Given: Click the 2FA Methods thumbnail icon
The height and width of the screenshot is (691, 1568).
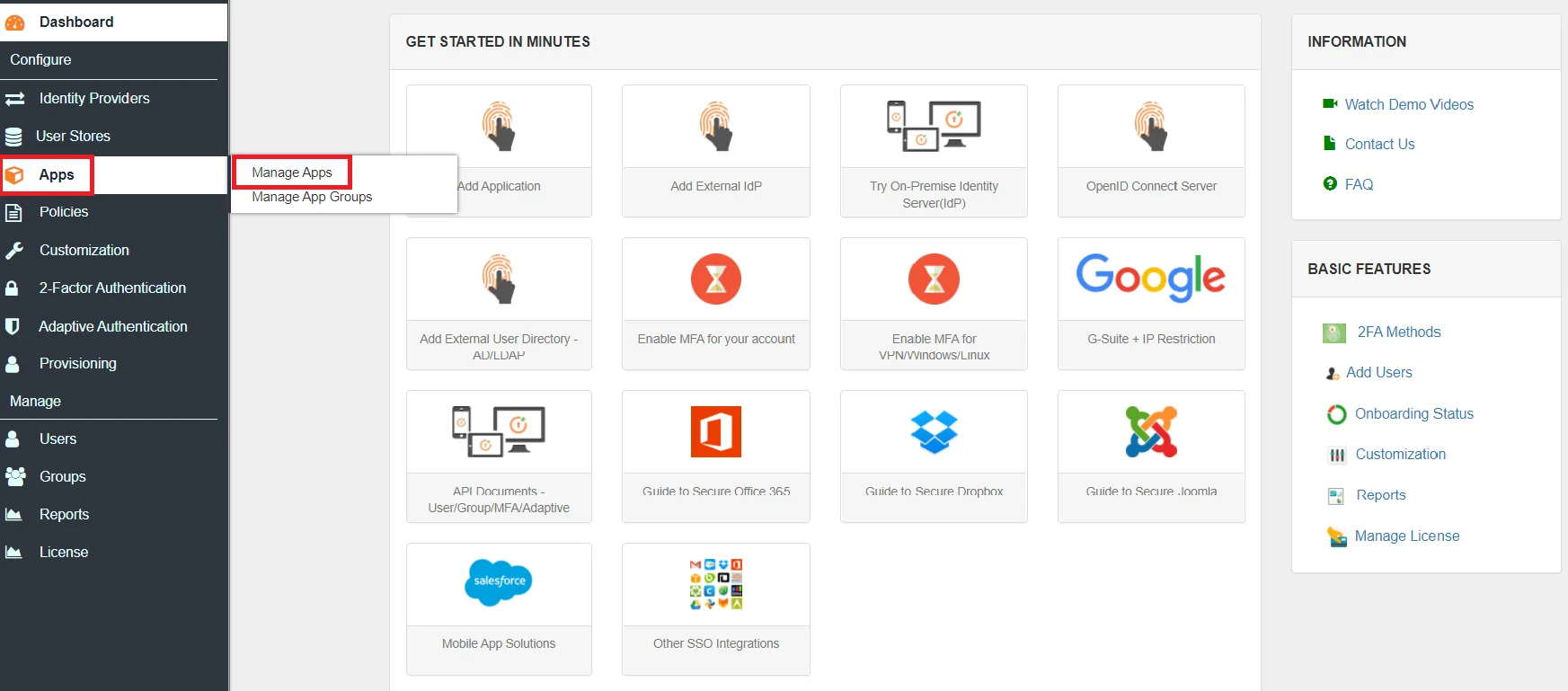Looking at the screenshot, I should pos(1334,333).
